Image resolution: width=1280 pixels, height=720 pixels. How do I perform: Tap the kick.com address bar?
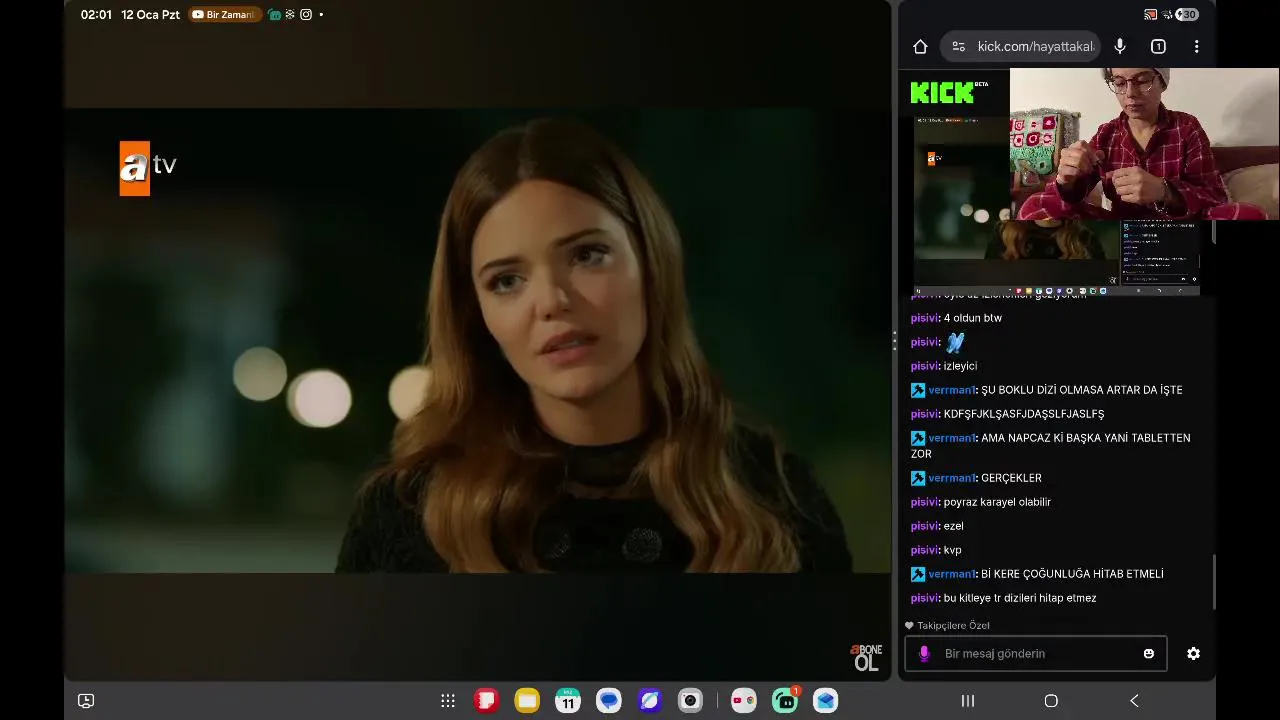[1021, 47]
